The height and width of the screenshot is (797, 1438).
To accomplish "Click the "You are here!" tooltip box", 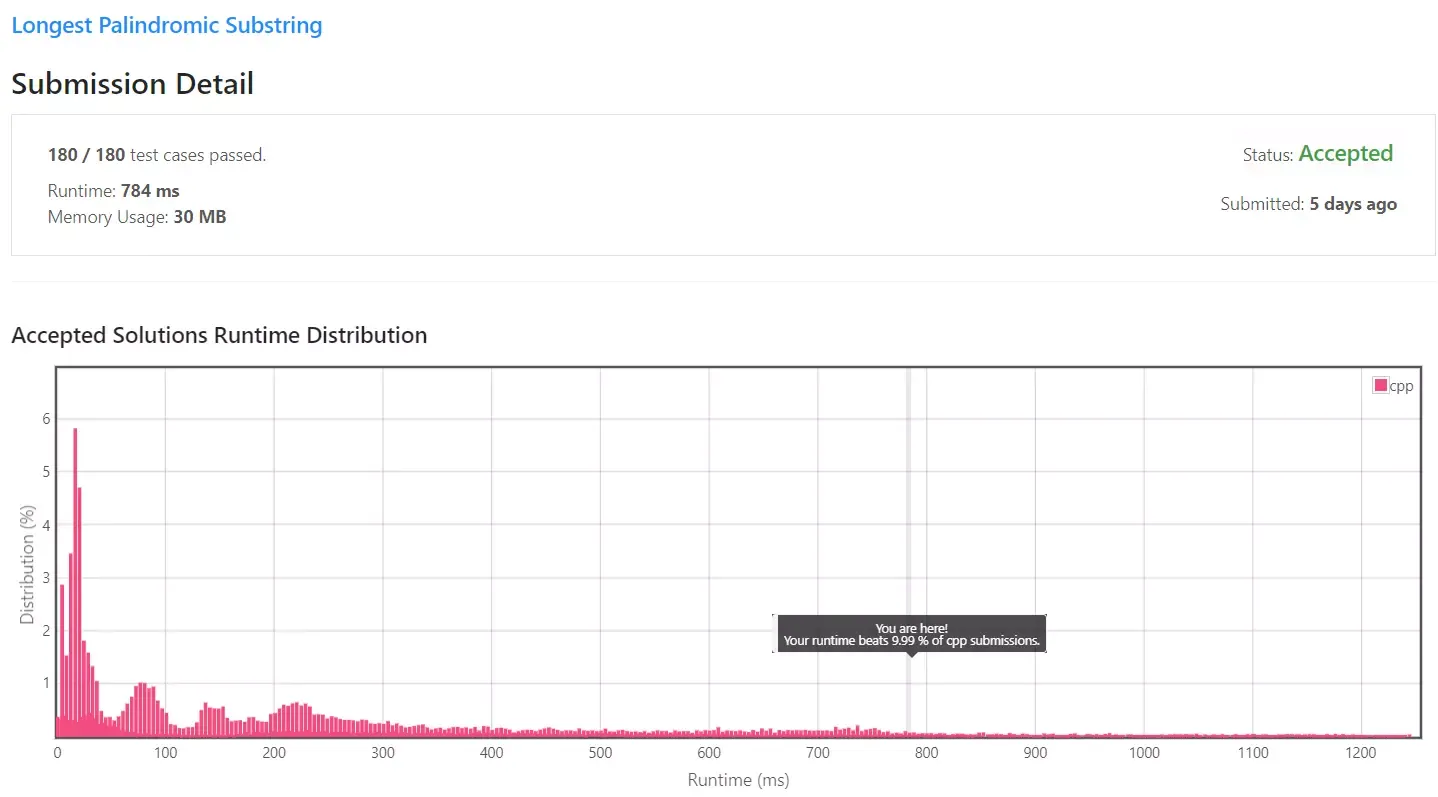I will coord(911,634).
